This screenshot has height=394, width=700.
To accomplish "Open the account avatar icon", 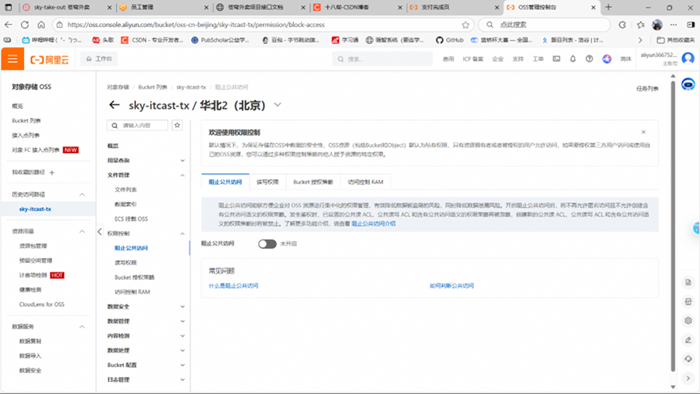I will [x=688, y=58].
